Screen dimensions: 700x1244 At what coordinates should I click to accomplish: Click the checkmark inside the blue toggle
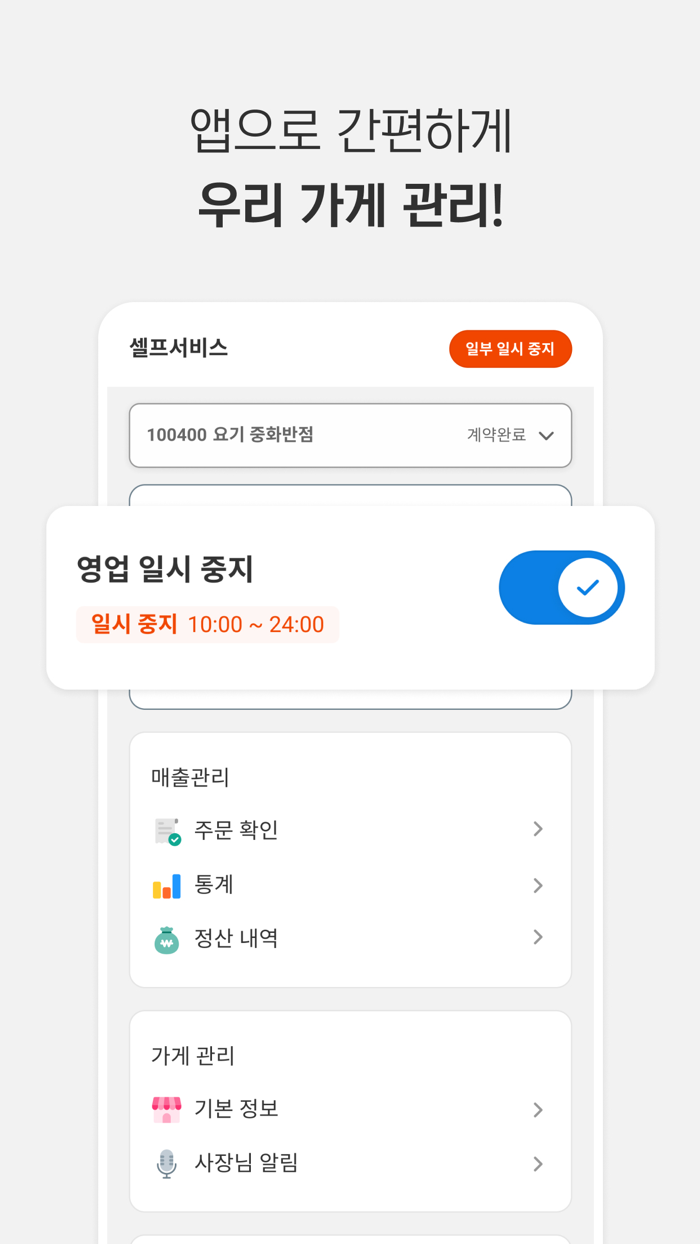pyautogui.click(x=588, y=588)
